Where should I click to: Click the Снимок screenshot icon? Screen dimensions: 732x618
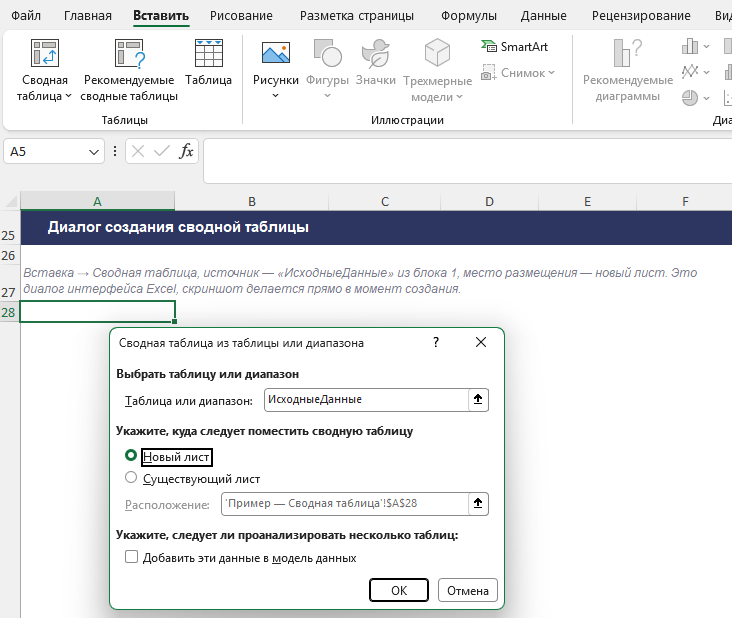489,73
